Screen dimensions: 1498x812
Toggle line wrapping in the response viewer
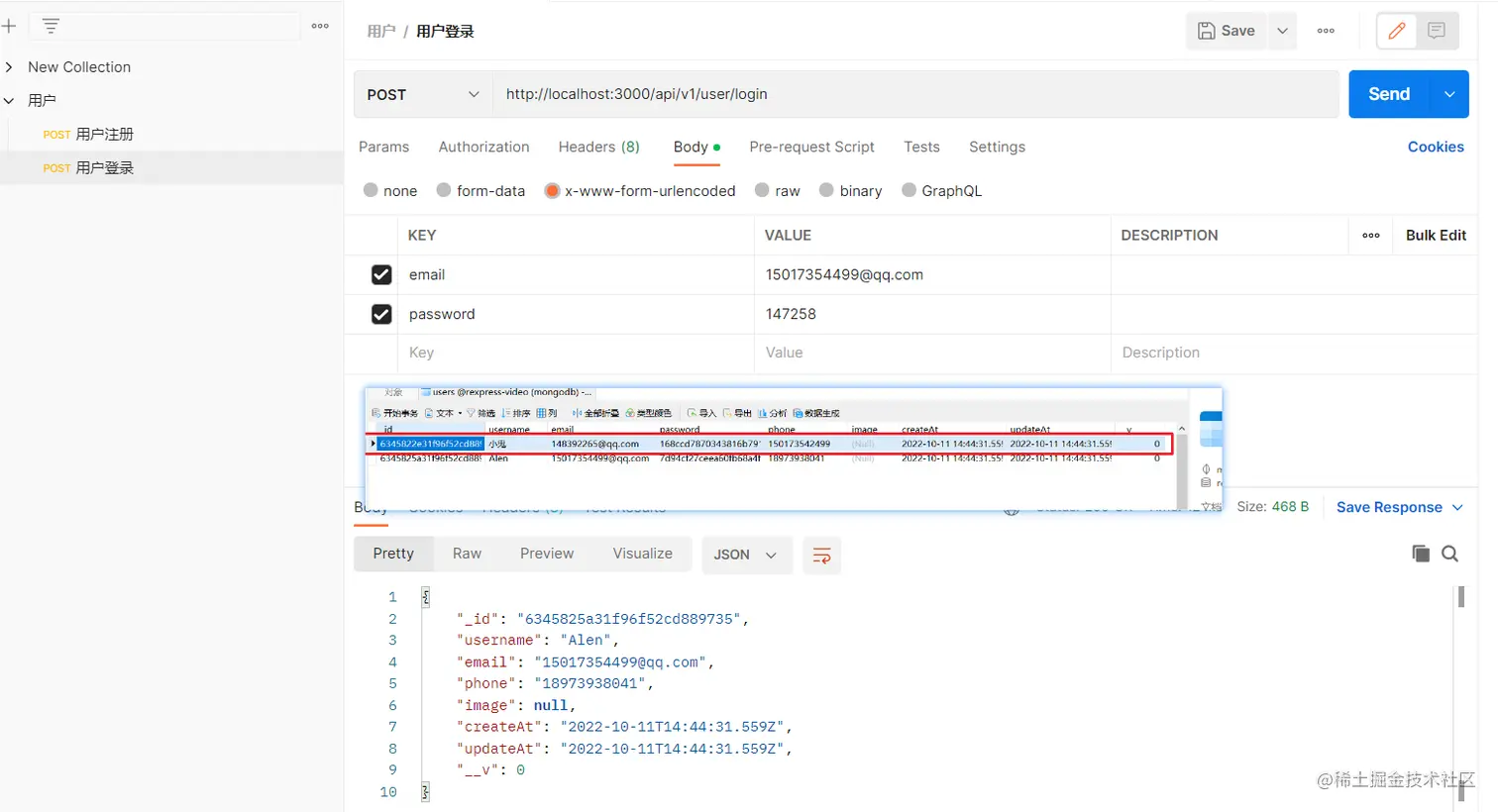pyautogui.click(x=821, y=556)
